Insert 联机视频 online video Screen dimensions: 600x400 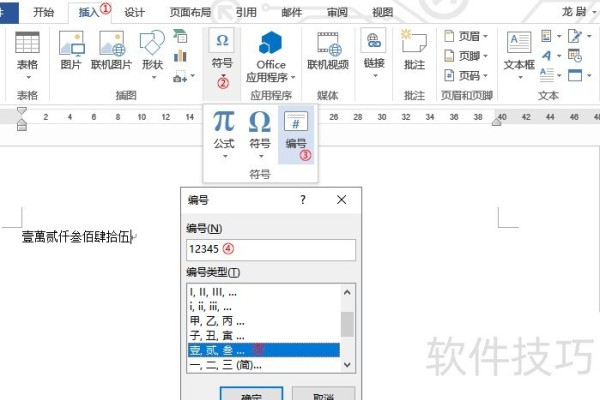coord(328,51)
